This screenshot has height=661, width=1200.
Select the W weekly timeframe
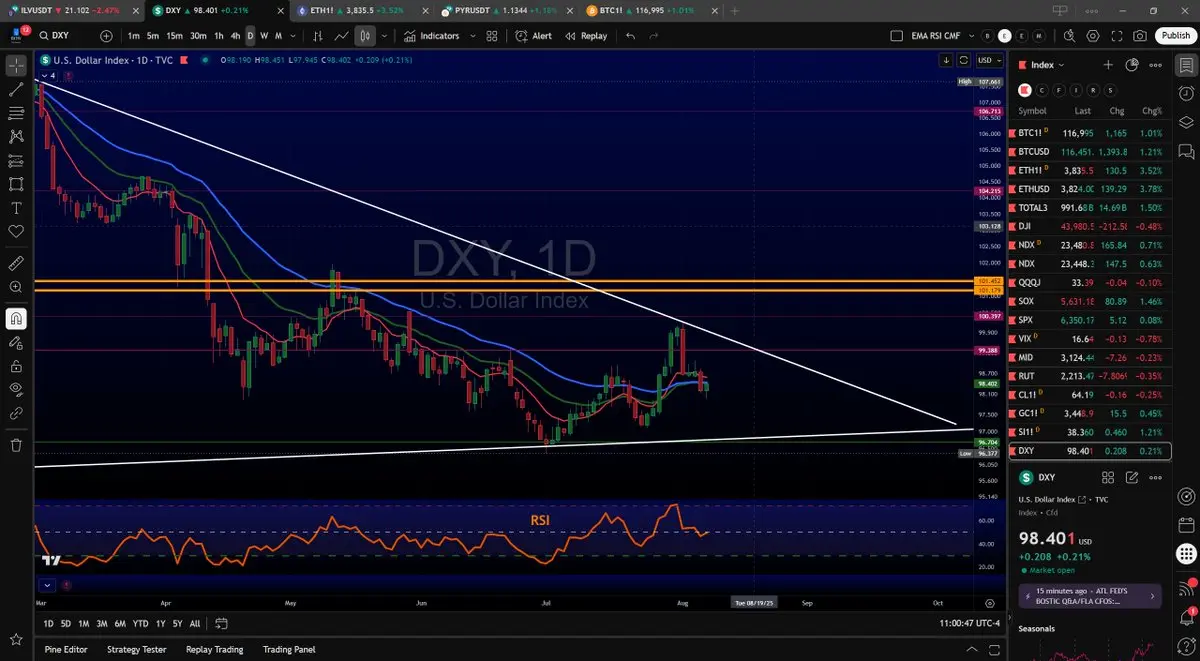click(x=264, y=35)
